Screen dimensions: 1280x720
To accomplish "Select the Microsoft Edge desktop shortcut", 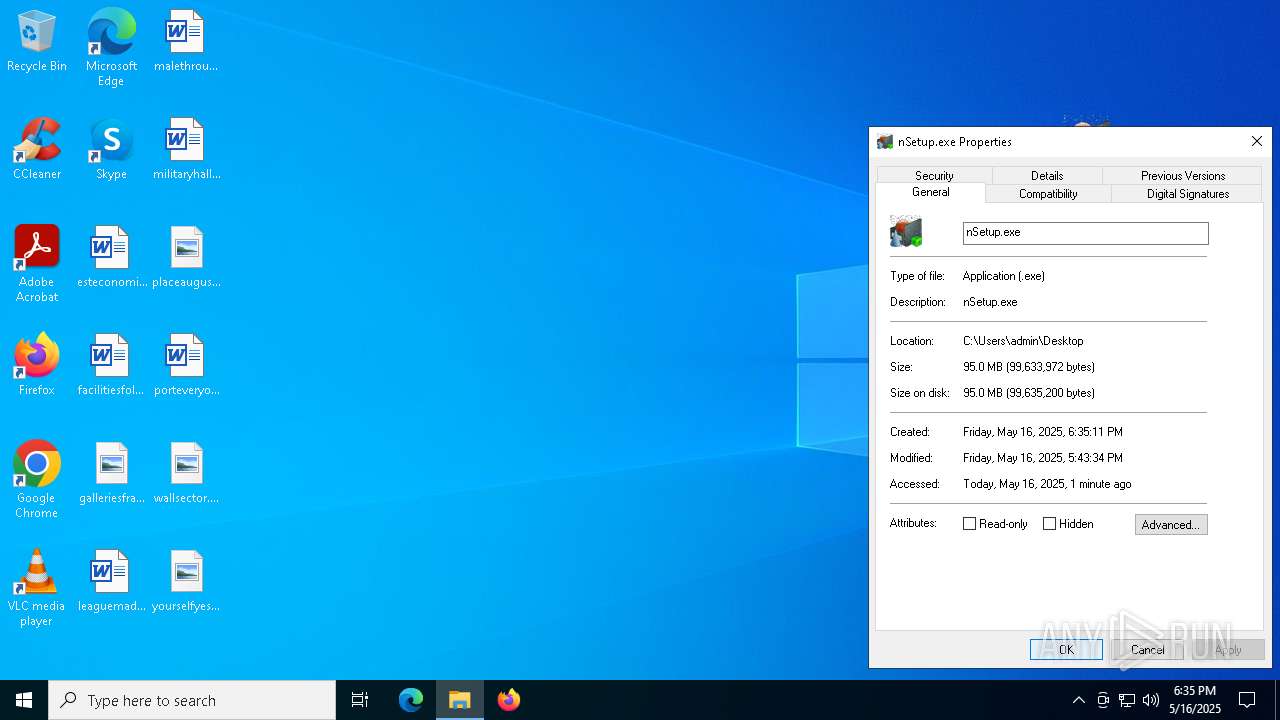I will (x=111, y=48).
